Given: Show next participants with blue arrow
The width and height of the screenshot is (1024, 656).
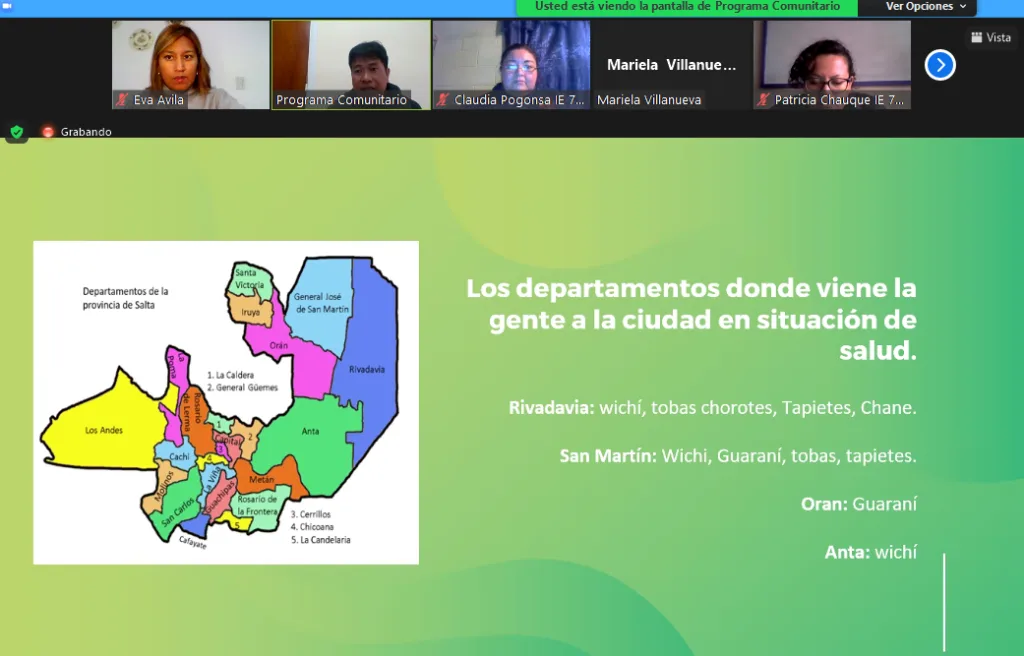Looking at the screenshot, I should coord(940,65).
